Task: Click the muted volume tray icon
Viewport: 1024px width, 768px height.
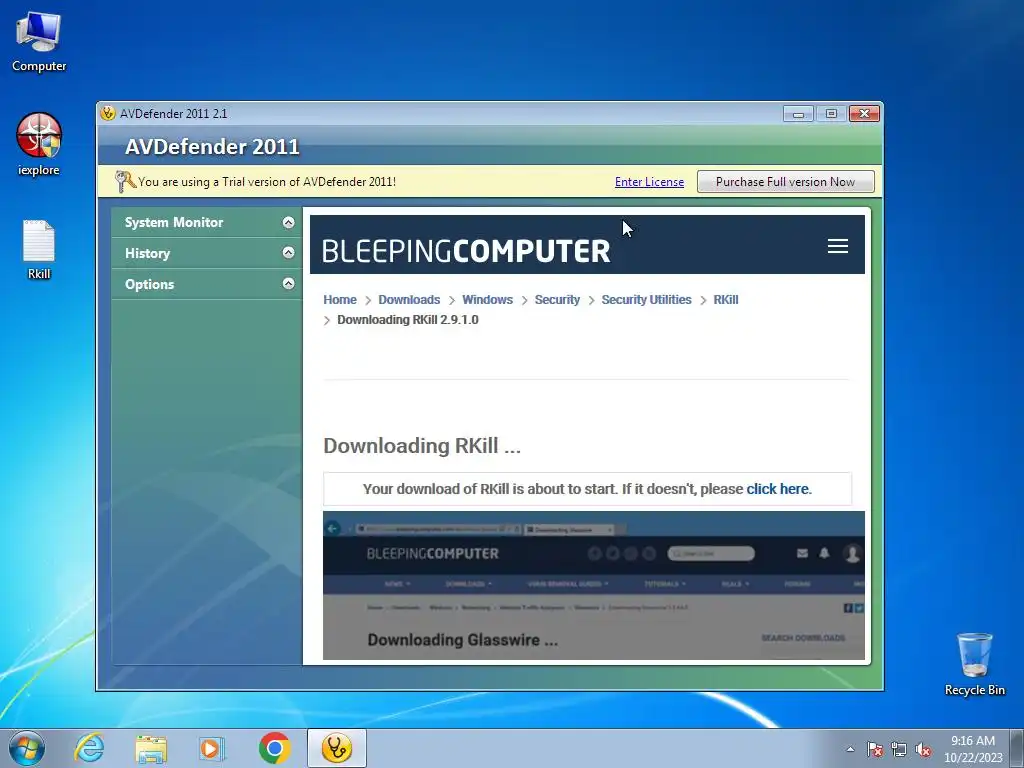Action: pos(923,749)
